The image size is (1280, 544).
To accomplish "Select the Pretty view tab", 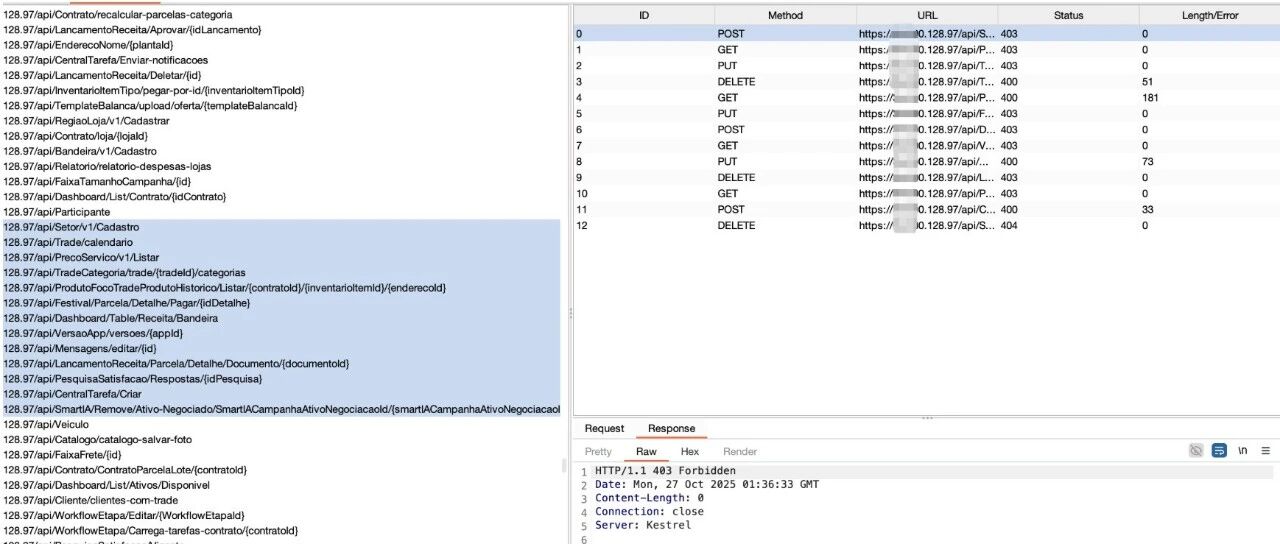I will tap(598, 452).
